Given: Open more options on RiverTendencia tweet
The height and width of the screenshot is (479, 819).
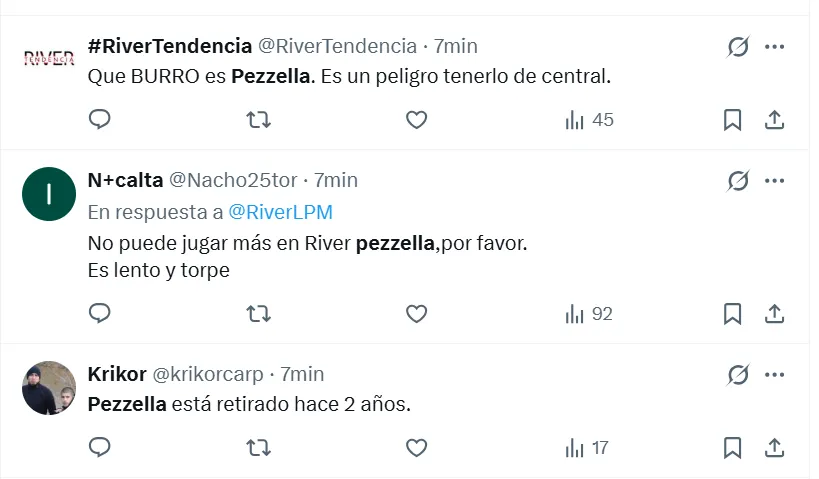Looking at the screenshot, I should (x=774, y=46).
